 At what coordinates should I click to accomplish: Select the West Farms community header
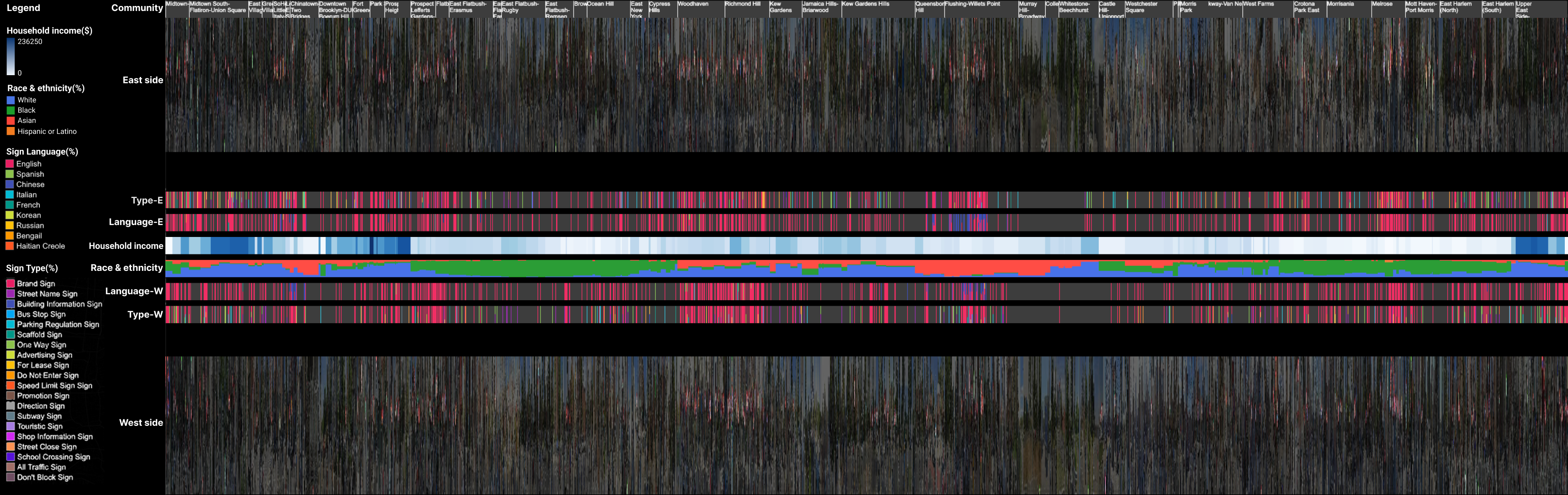[x=1268, y=9]
